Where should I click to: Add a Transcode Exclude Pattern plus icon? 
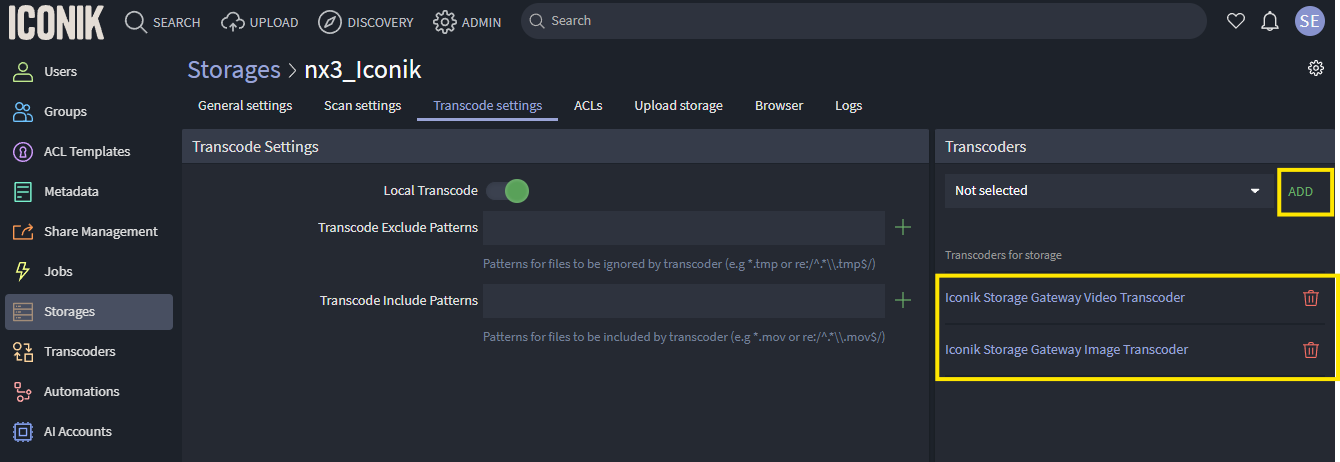pos(903,228)
